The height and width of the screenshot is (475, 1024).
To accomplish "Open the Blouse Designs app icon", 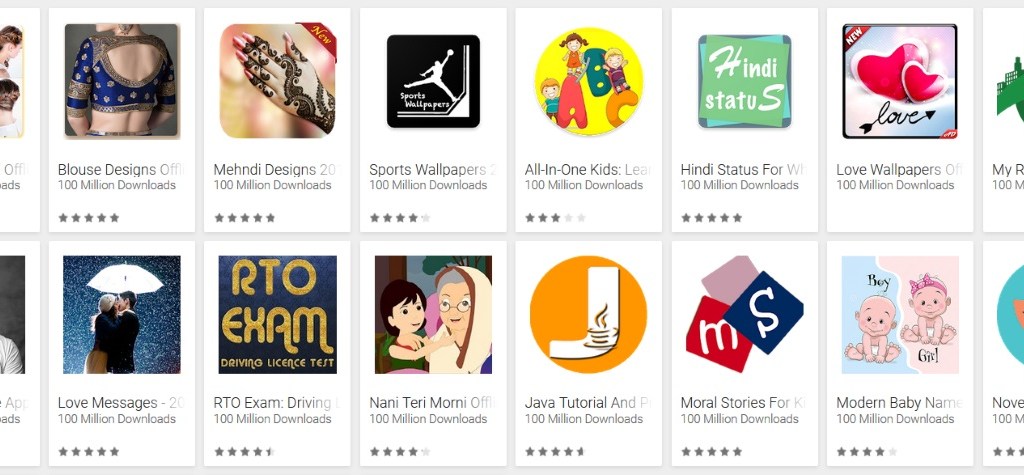I will click(x=122, y=80).
